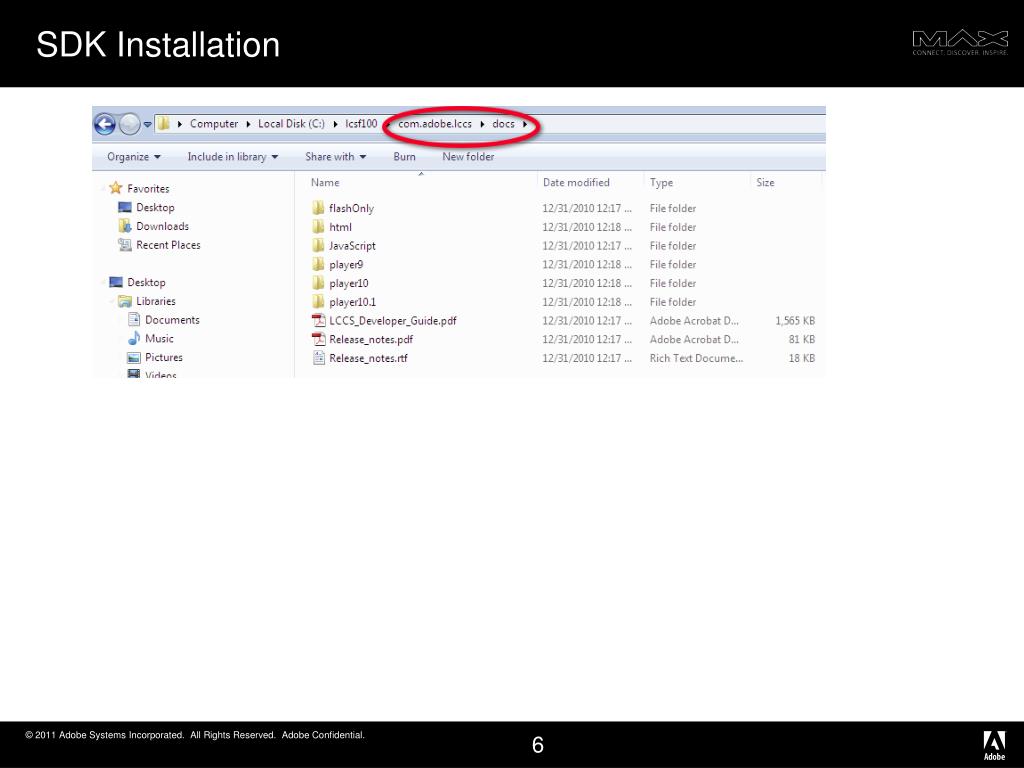This screenshot has height=768, width=1024.
Task: Navigate to lcsf100 breadcrumb folder
Action: click(x=361, y=123)
